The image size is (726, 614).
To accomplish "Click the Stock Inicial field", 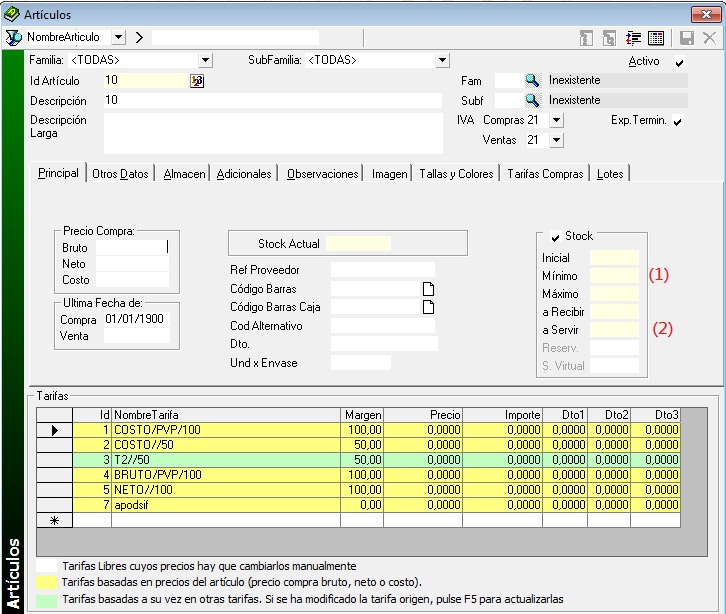I will [614, 258].
